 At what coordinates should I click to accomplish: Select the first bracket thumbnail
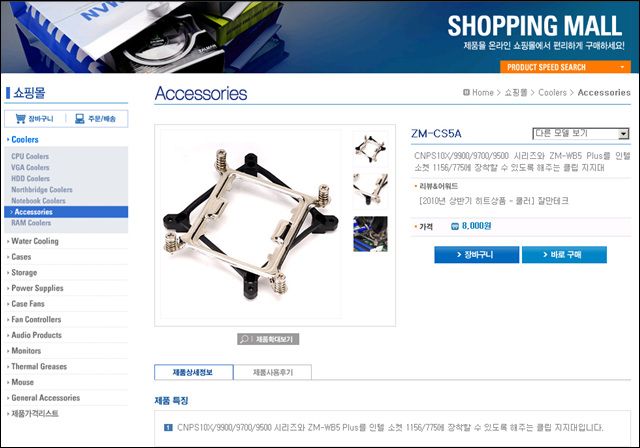[370, 147]
